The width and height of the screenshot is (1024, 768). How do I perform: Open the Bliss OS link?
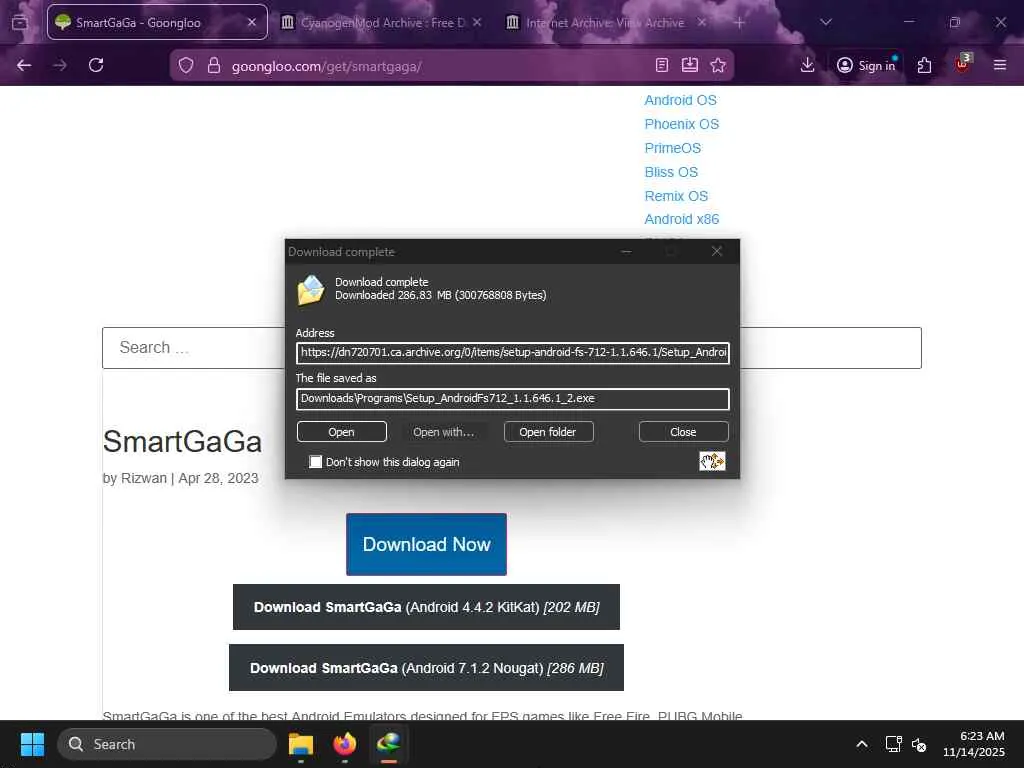[x=671, y=172]
